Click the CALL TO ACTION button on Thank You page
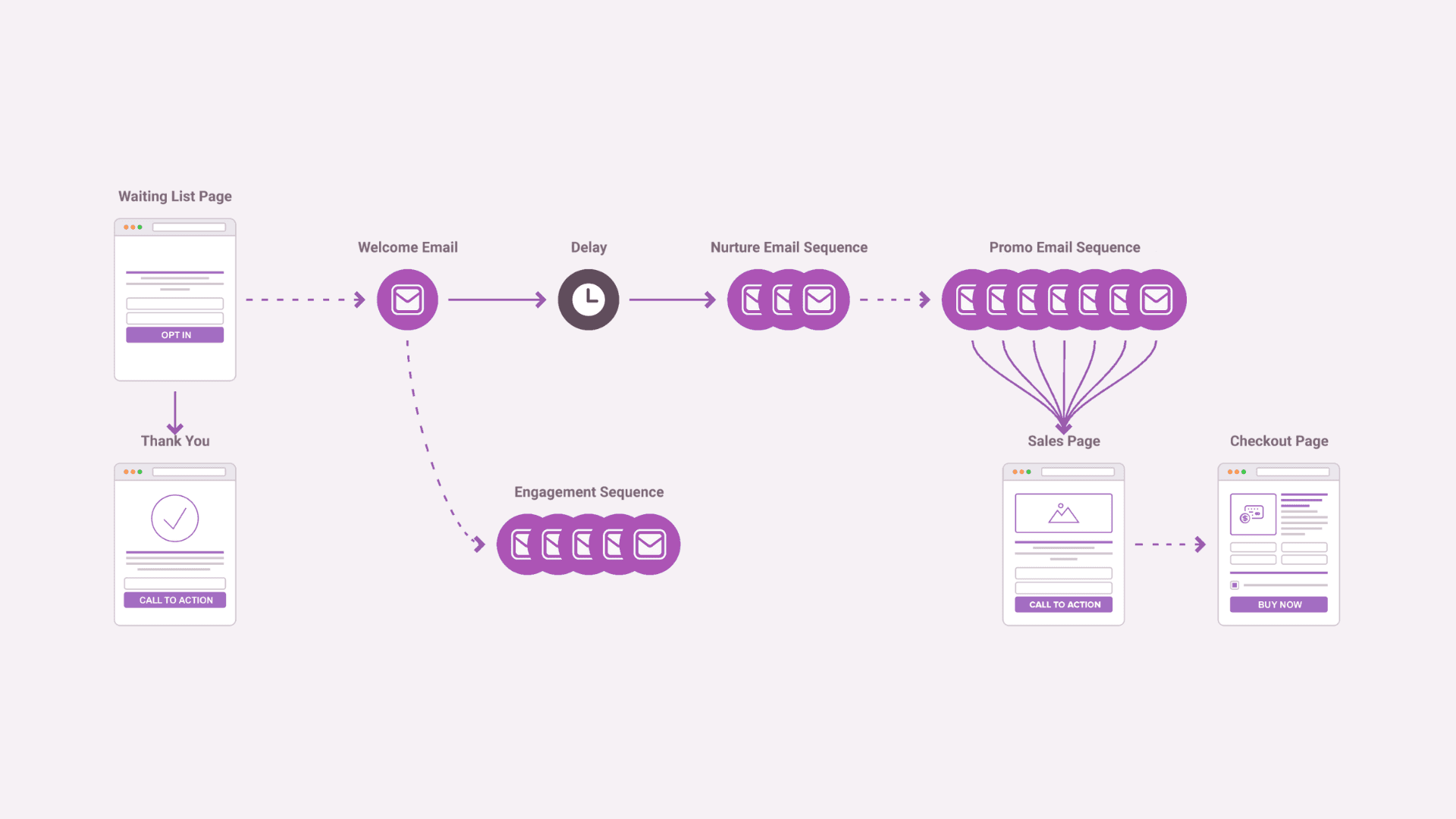The height and width of the screenshot is (819, 1456). coord(175,600)
